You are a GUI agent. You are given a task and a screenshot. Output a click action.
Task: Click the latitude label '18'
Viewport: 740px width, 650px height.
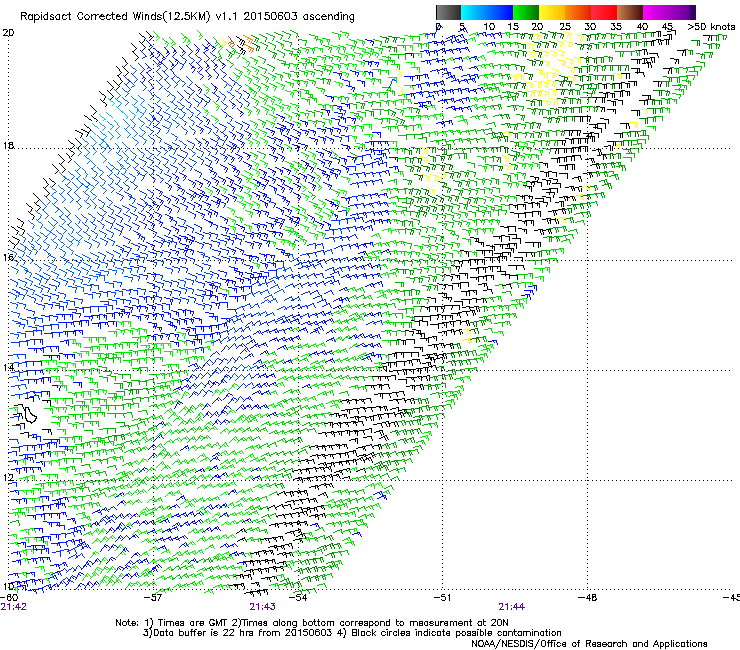point(8,145)
